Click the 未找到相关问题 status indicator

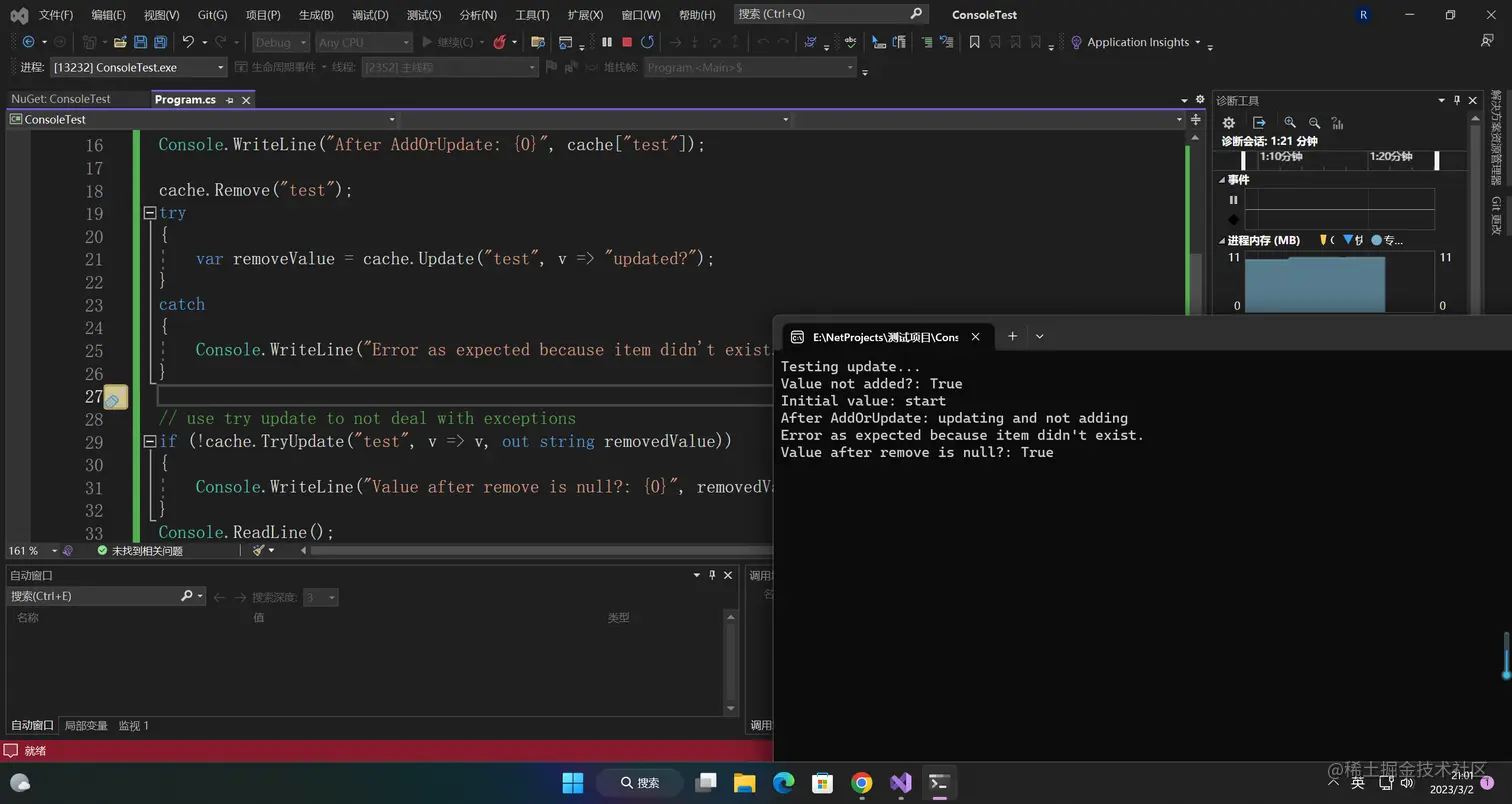[x=140, y=551]
